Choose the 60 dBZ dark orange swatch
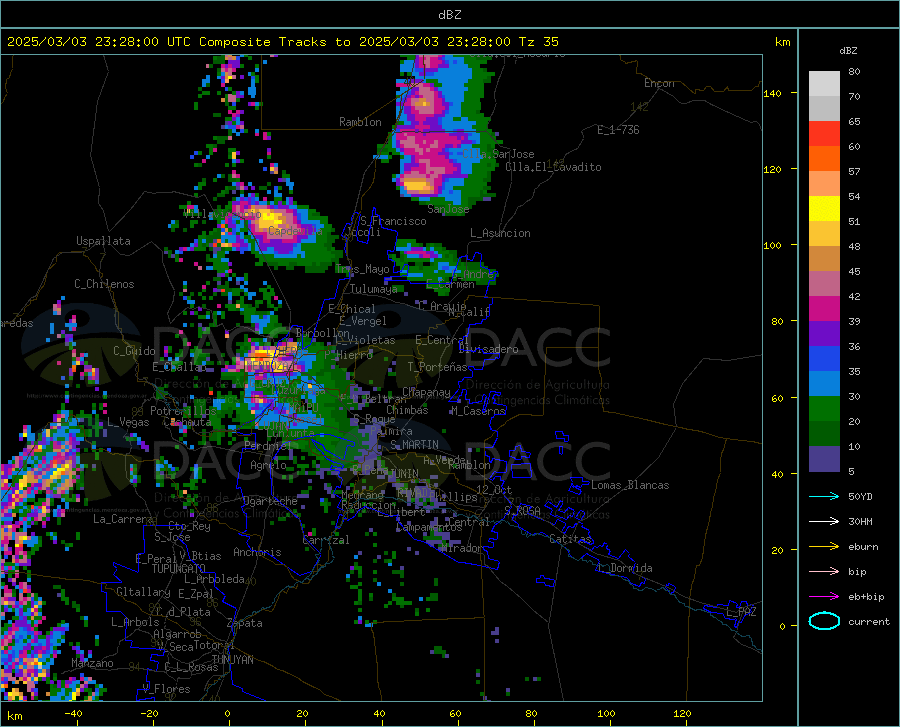This screenshot has height=727, width=900. 824,159
